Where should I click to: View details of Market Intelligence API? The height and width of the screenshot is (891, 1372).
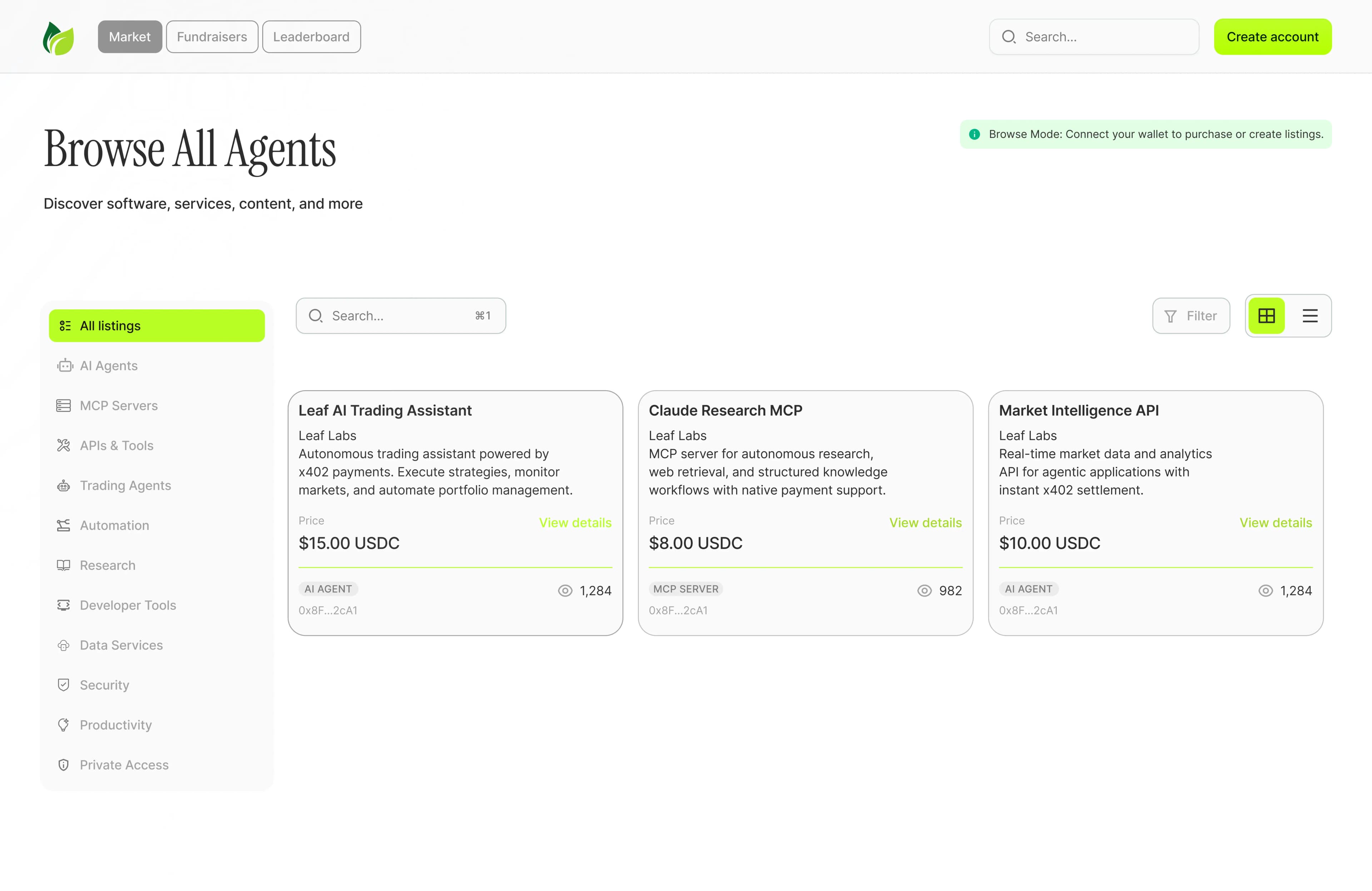(1276, 523)
